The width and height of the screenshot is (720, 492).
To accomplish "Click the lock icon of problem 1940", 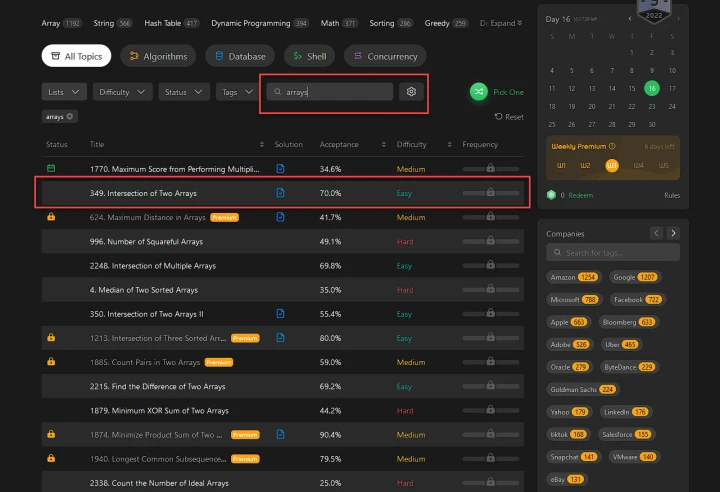I will pos(51,458).
